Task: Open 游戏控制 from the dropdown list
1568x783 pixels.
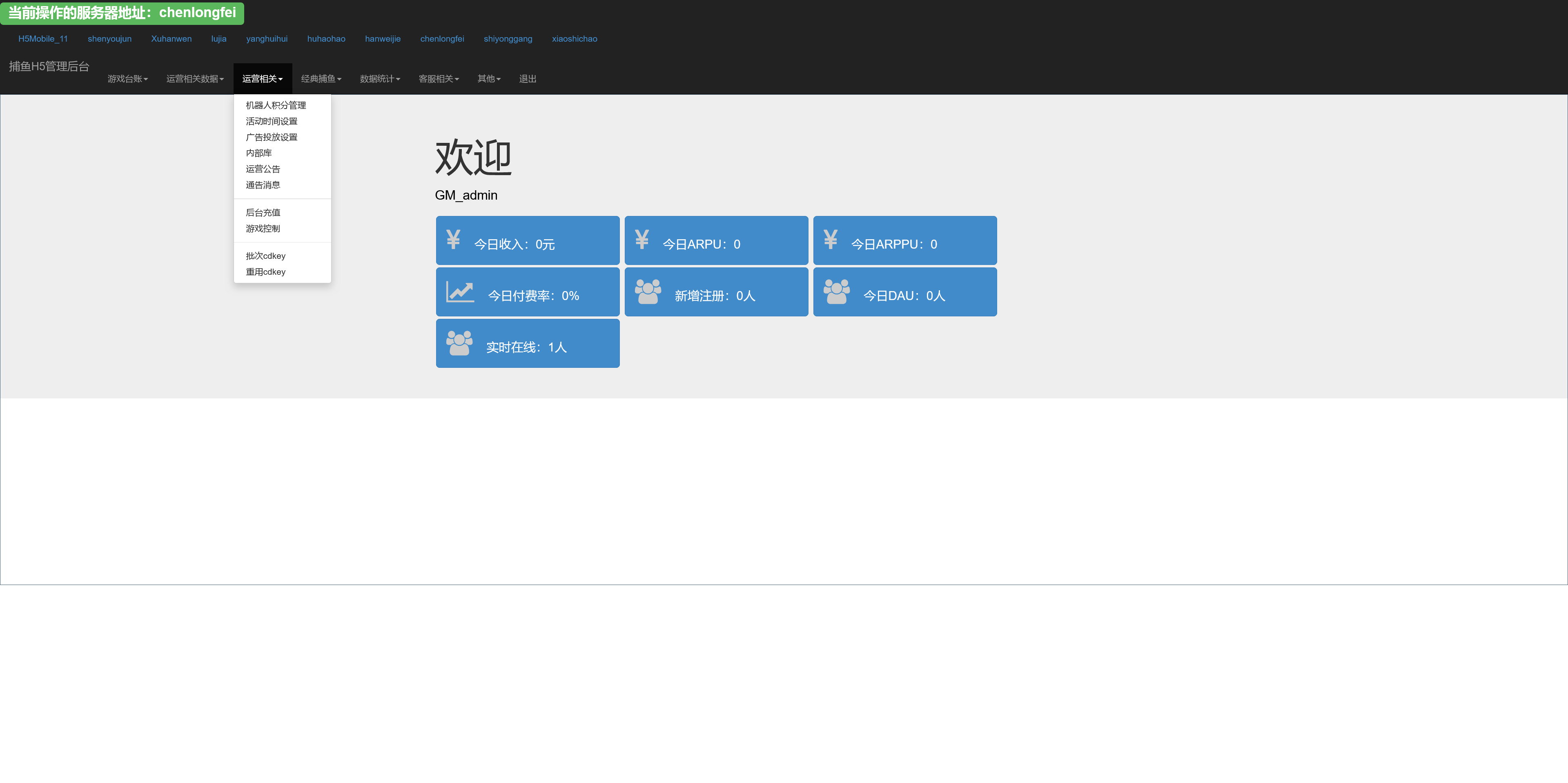Action: pos(263,228)
